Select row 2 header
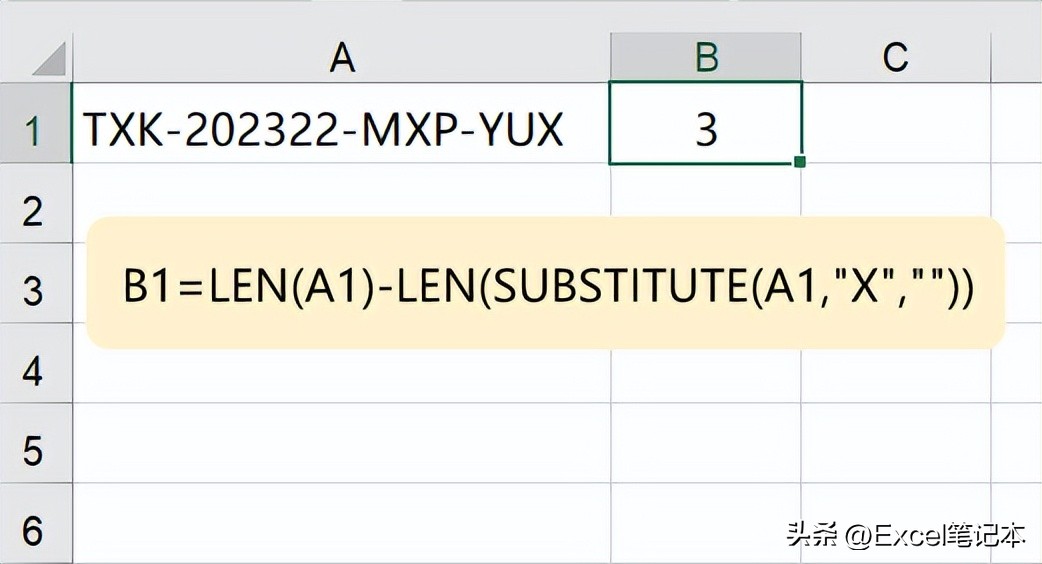Image resolution: width=1042 pixels, height=564 pixels. [x=34, y=211]
